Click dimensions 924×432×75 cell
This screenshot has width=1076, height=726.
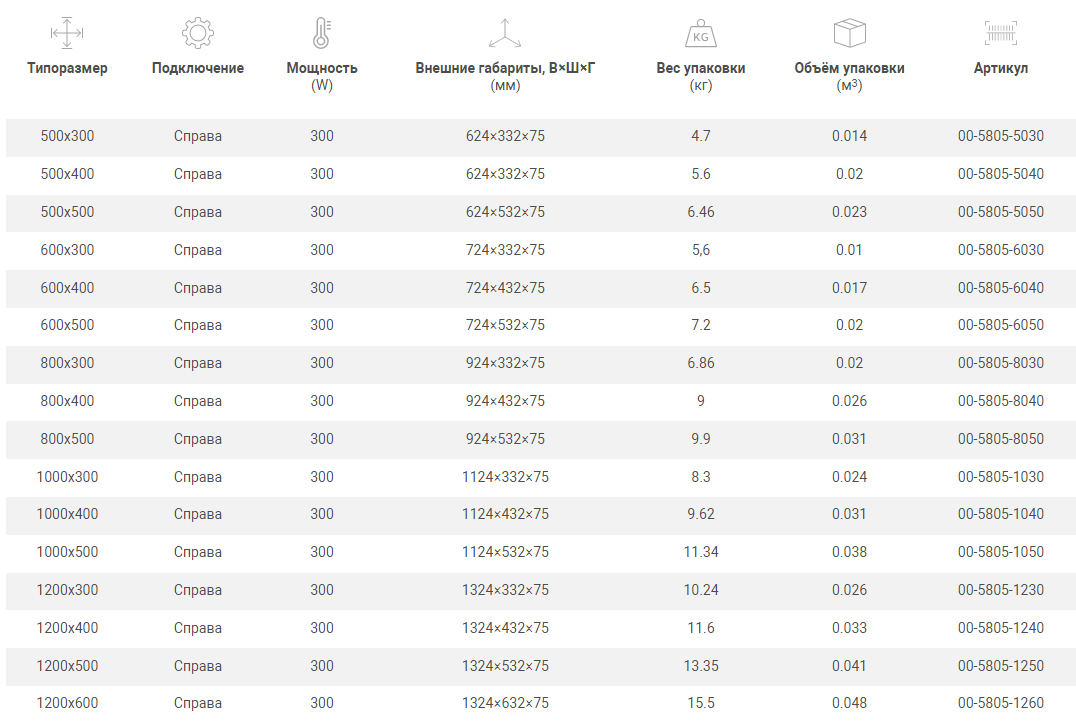(505, 401)
